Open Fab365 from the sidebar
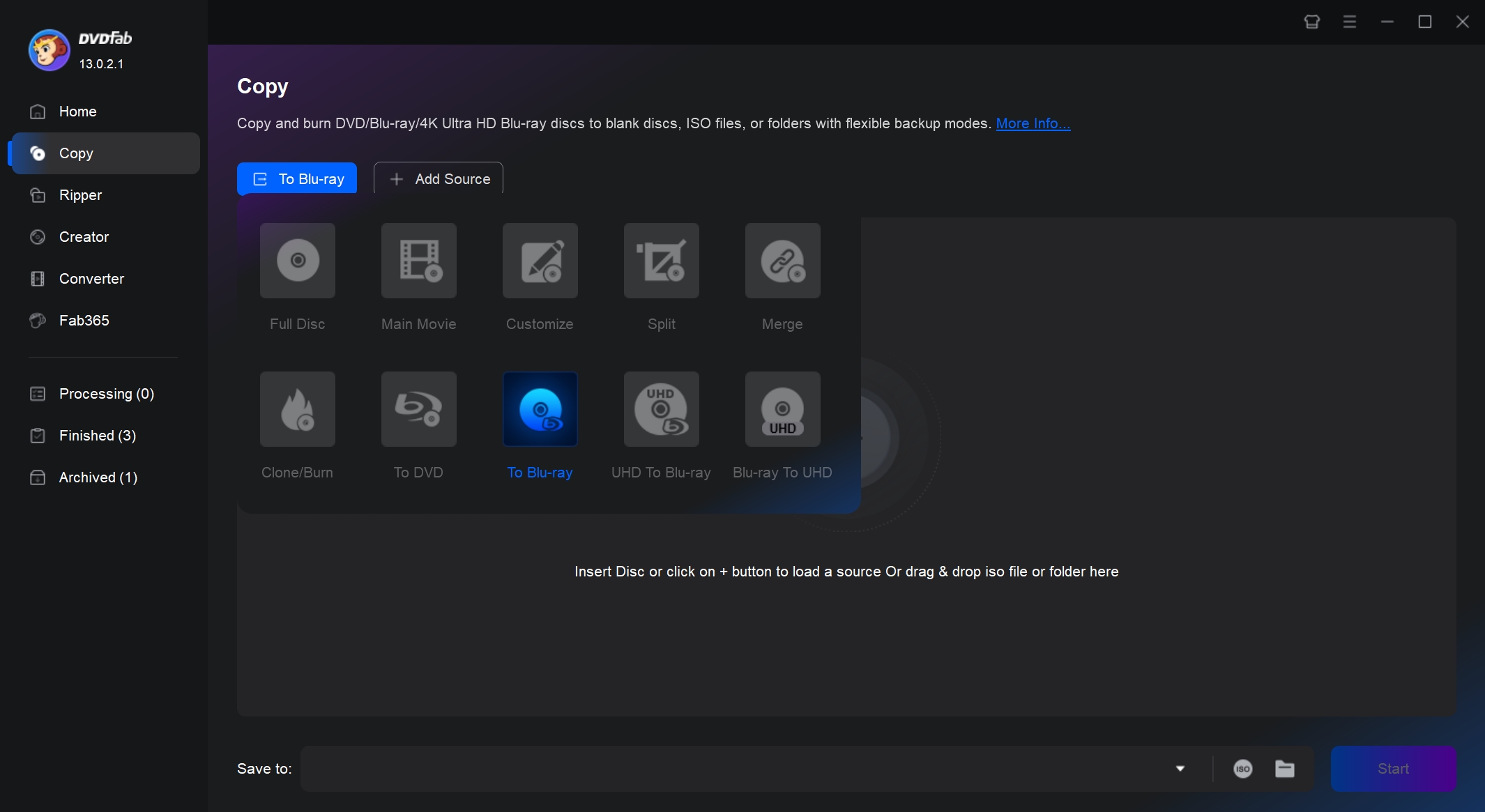 (83, 321)
